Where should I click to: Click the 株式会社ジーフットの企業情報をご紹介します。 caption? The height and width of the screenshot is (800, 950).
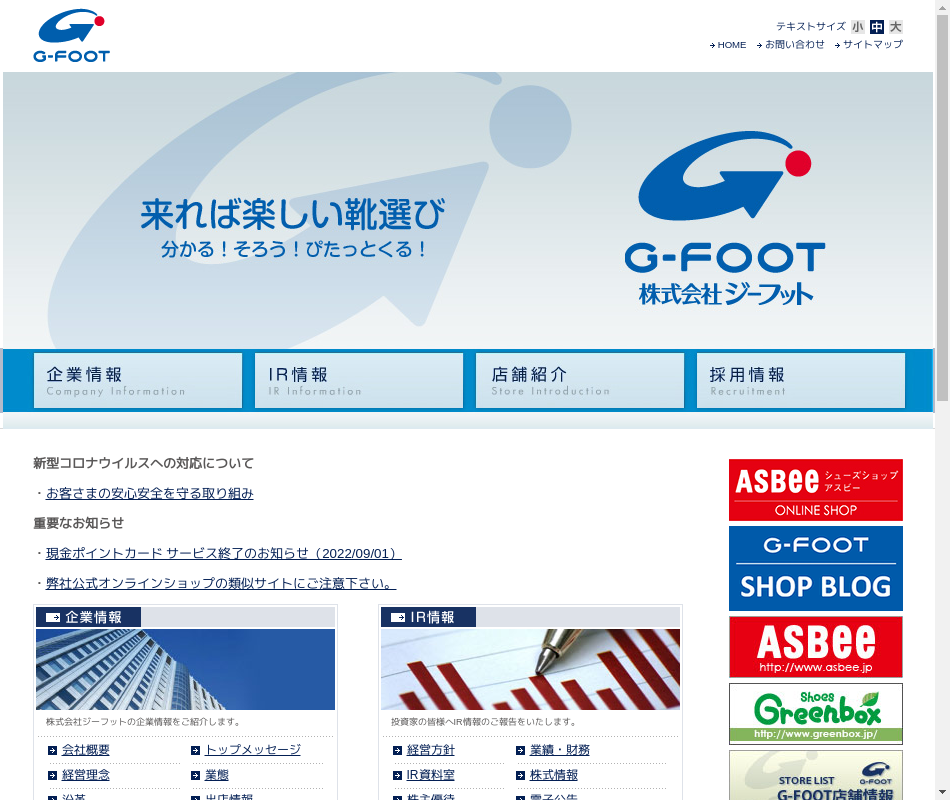[x=145, y=722]
